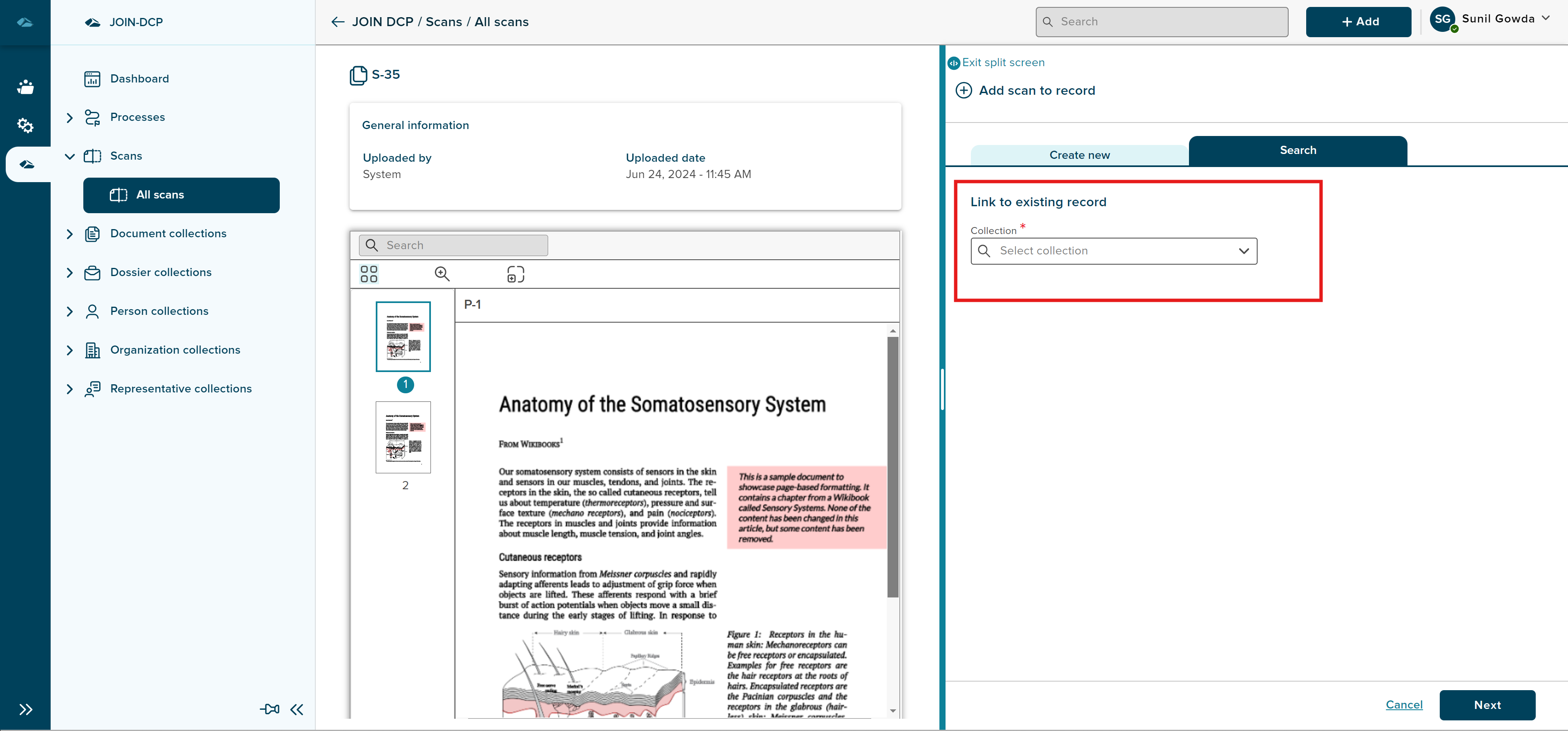Open the settings gear in left rail
This screenshot has height=731, width=1568.
tap(25, 125)
